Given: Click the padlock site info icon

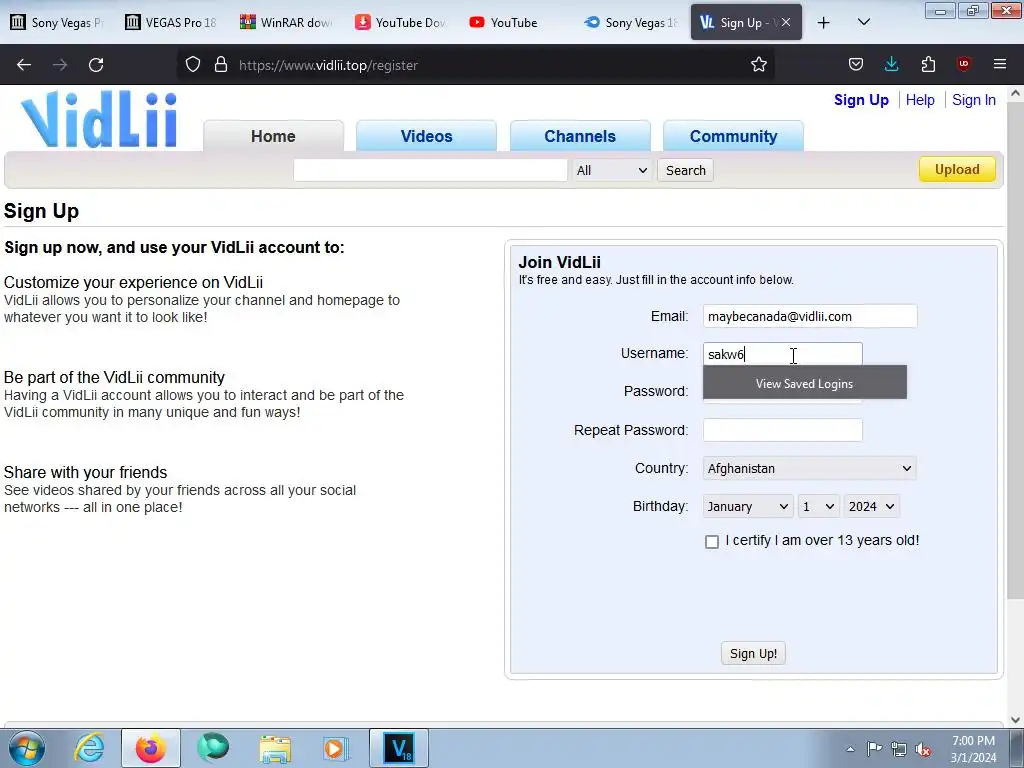Looking at the screenshot, I should (x=221, y=65).
